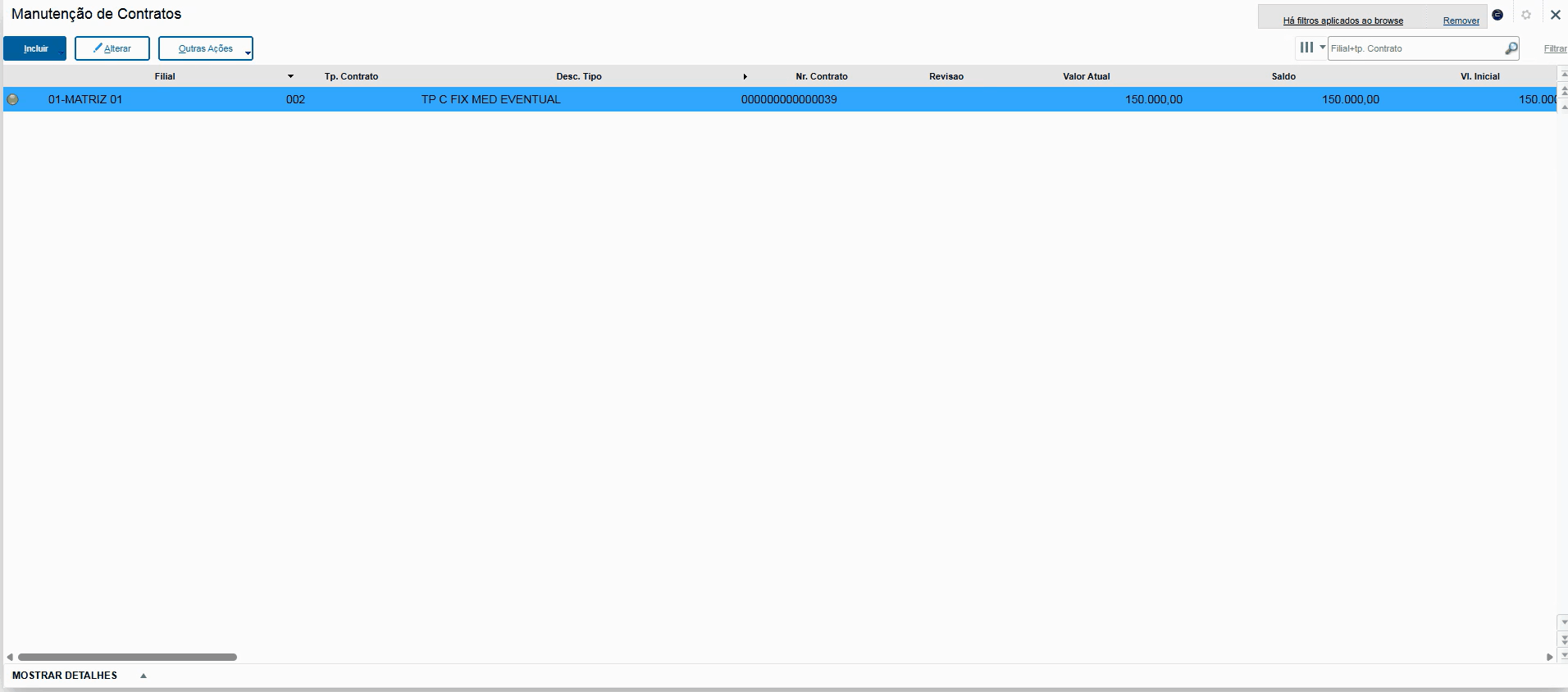Image resolution: width=1568 pixels, height=692 pixels.
Task: Click the Tp. Contrato column header
Action: [x=351, y=76]
